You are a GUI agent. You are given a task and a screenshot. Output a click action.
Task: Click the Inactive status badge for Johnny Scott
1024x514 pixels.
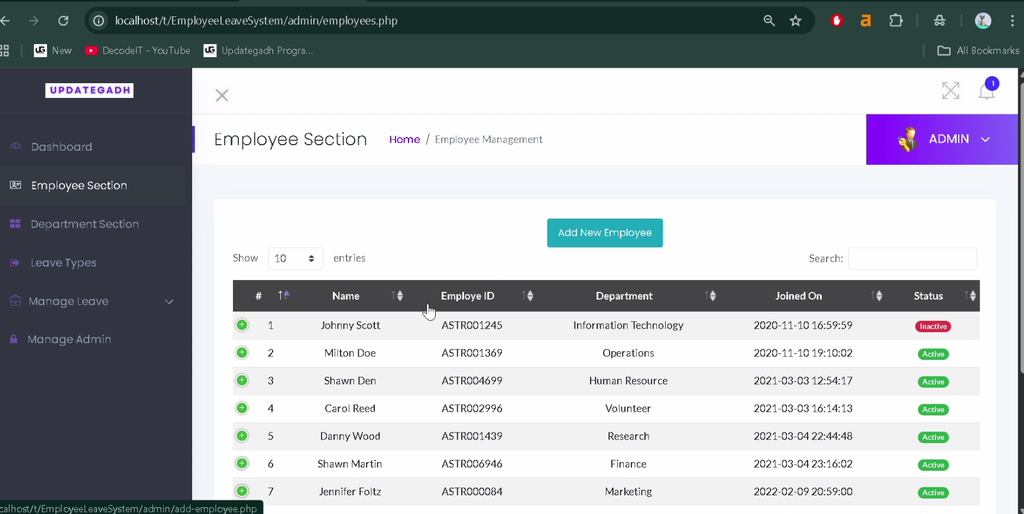click(x=933, y=326)
